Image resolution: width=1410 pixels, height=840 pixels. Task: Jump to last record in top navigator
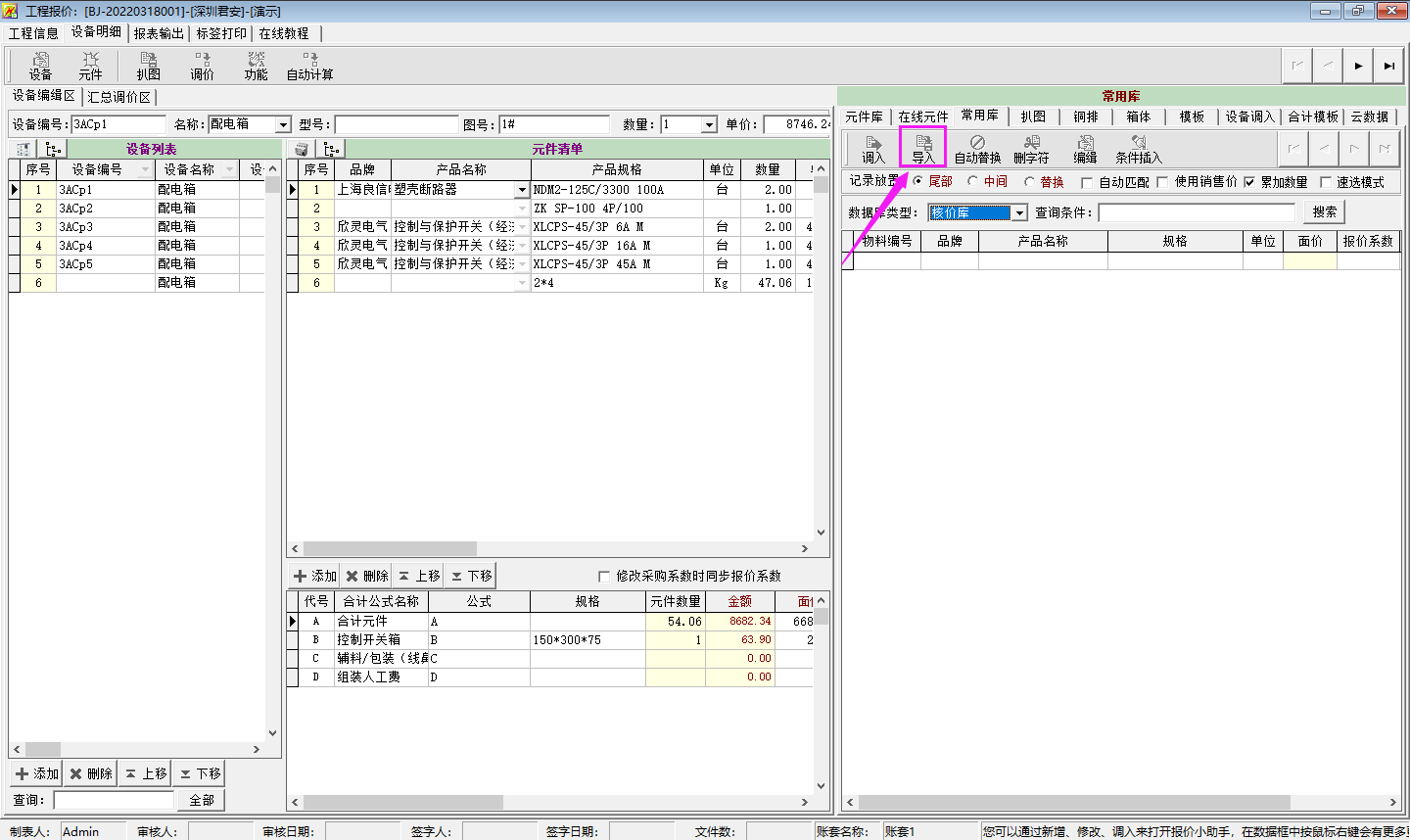coord(1388,66)
